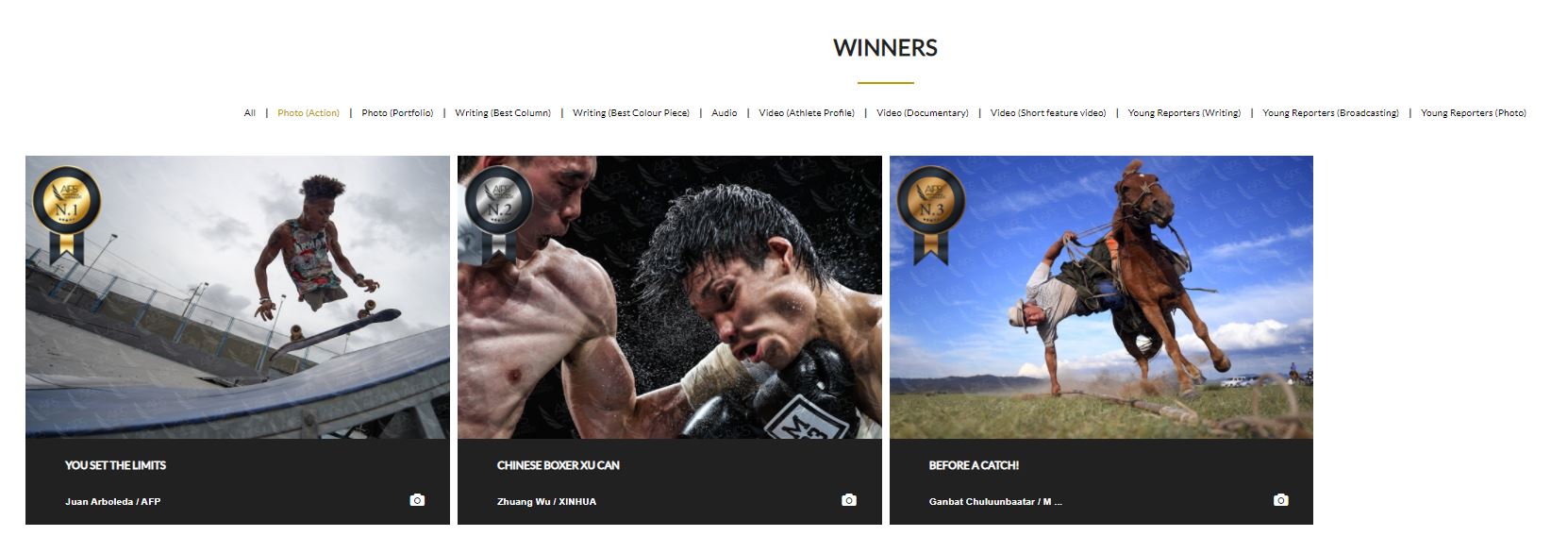Filter by Writing (Best Column)

pyautogui.click(x=503, y=113)
